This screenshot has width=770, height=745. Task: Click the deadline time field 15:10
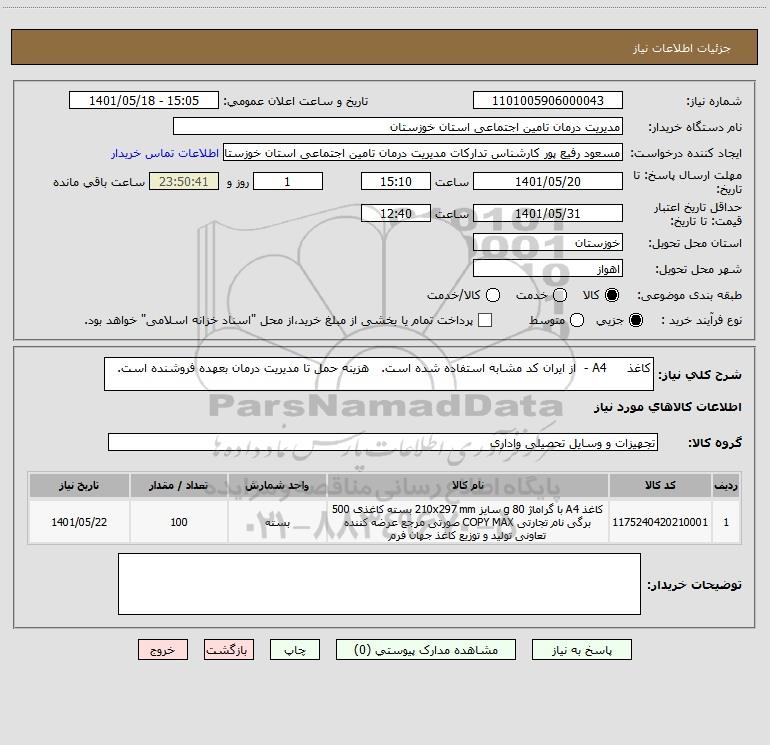pos(396,181)
